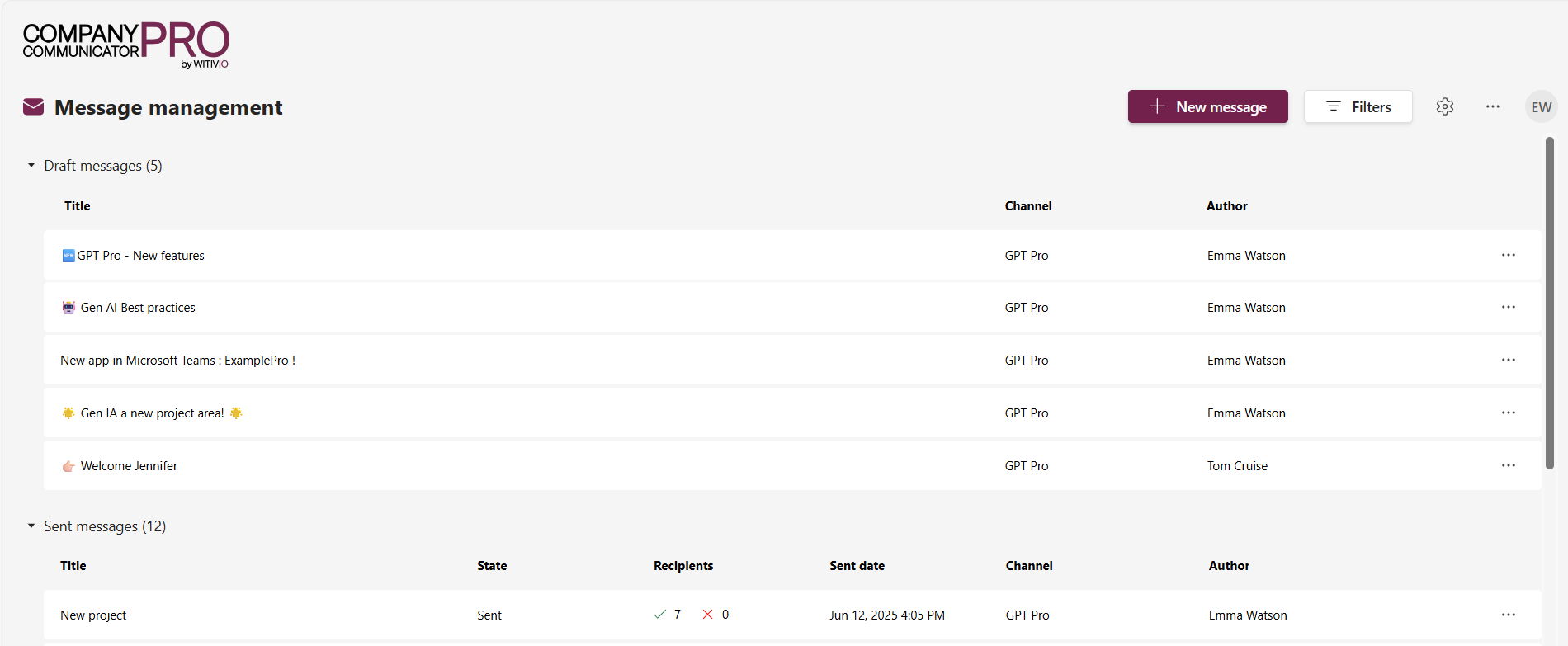The width and height of the screenshot is (1568, 646).
Task: Open options for GPT Pro - New features row
Action: tap(1509, 255)
